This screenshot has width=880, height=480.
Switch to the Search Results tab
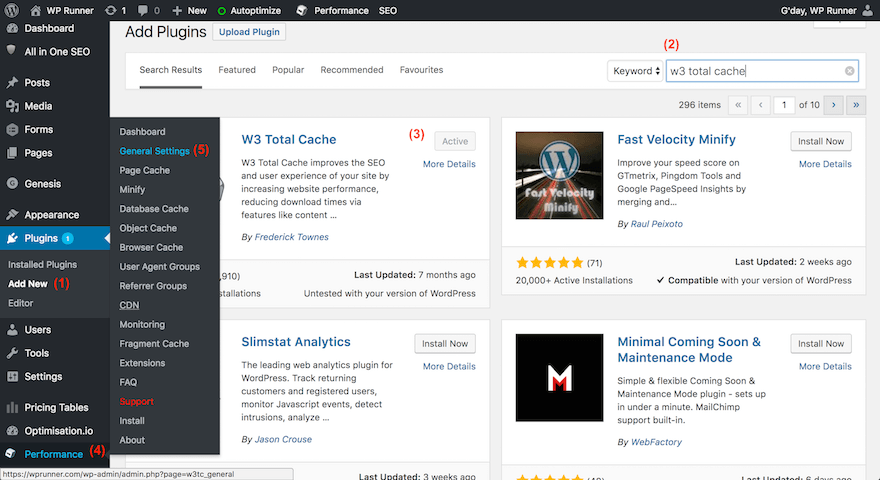click(171, 70)
